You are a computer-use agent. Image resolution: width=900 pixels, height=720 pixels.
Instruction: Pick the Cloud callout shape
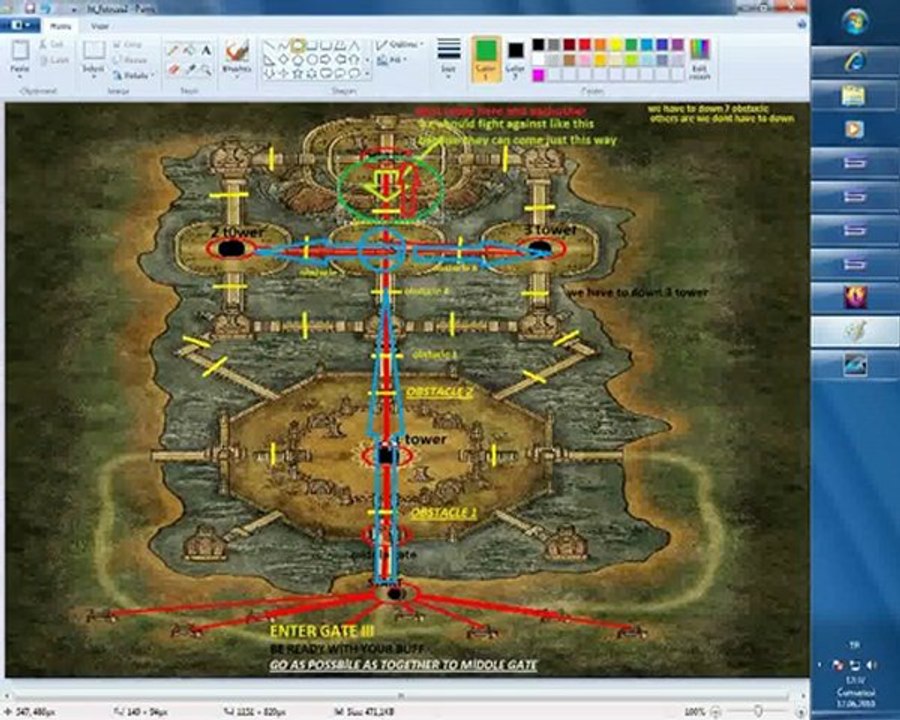pyautogui.click(x=355, y=74)
